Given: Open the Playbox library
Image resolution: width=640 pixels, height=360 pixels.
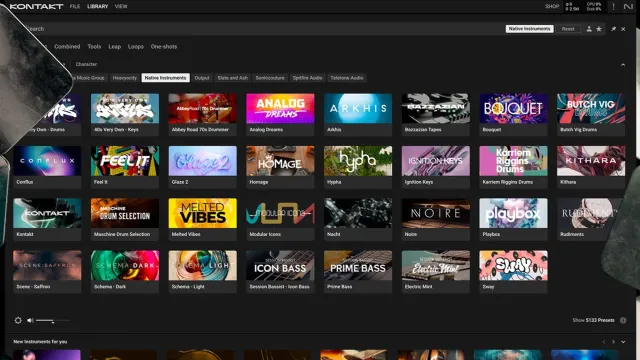Looking at the screenshot, I should (513, 219).
